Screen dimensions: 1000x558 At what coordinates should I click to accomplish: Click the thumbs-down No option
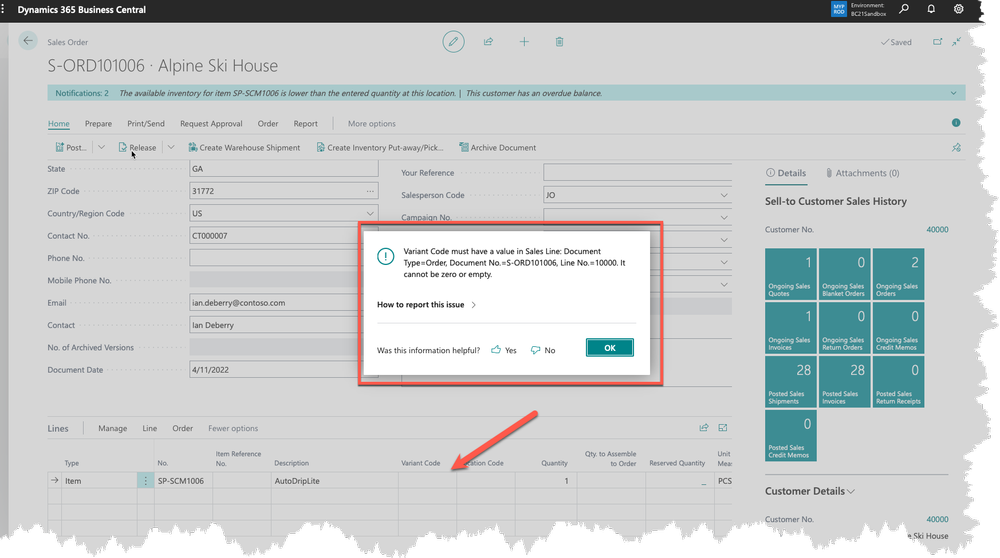click(543, 350)
